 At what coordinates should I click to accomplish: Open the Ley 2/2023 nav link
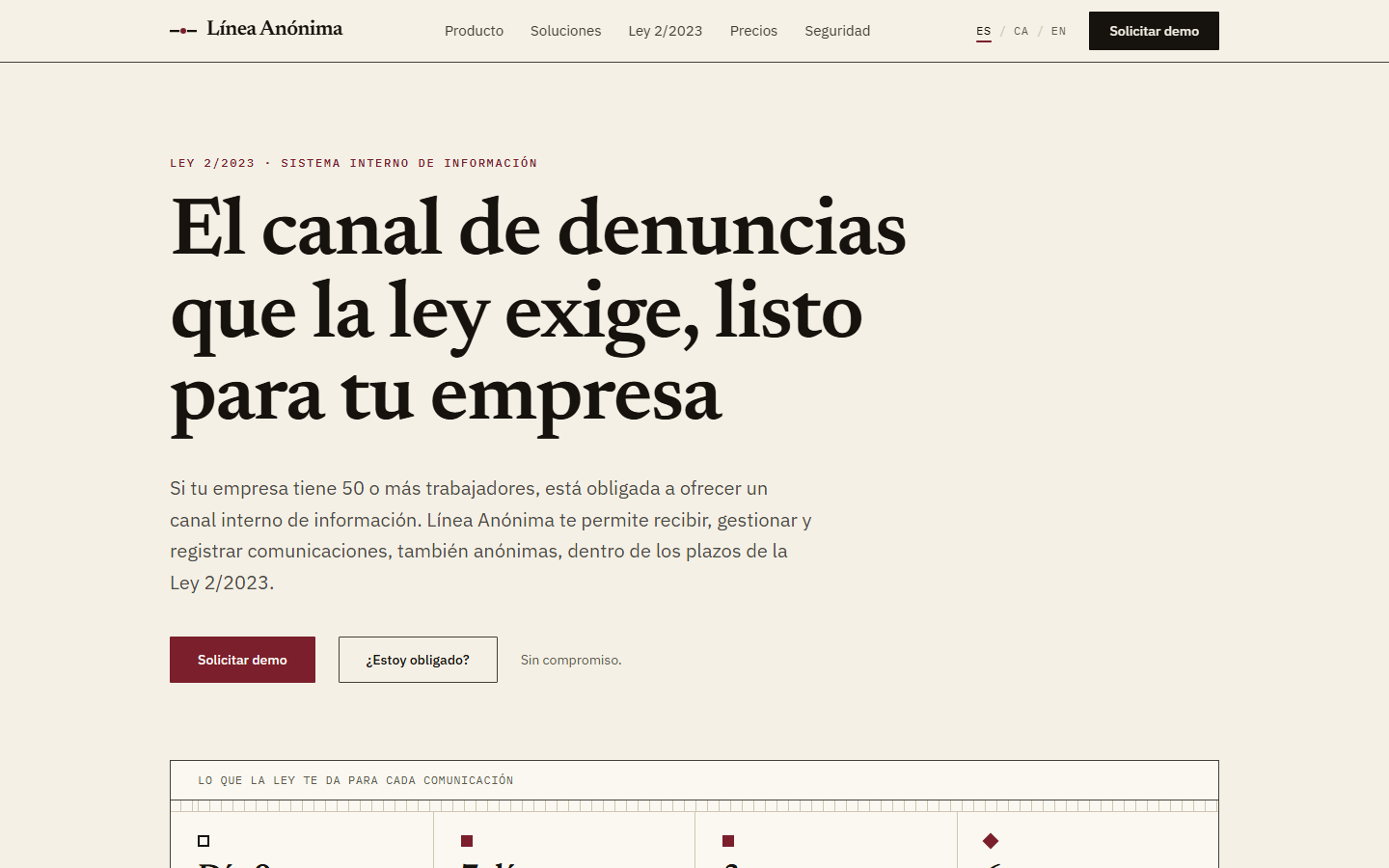666,31
